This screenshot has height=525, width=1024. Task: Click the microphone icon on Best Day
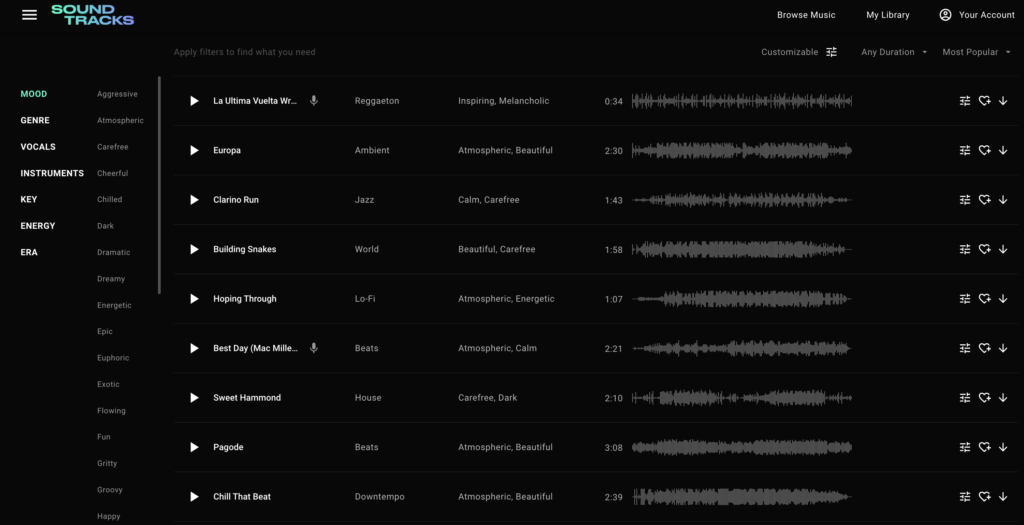[314, 348]
